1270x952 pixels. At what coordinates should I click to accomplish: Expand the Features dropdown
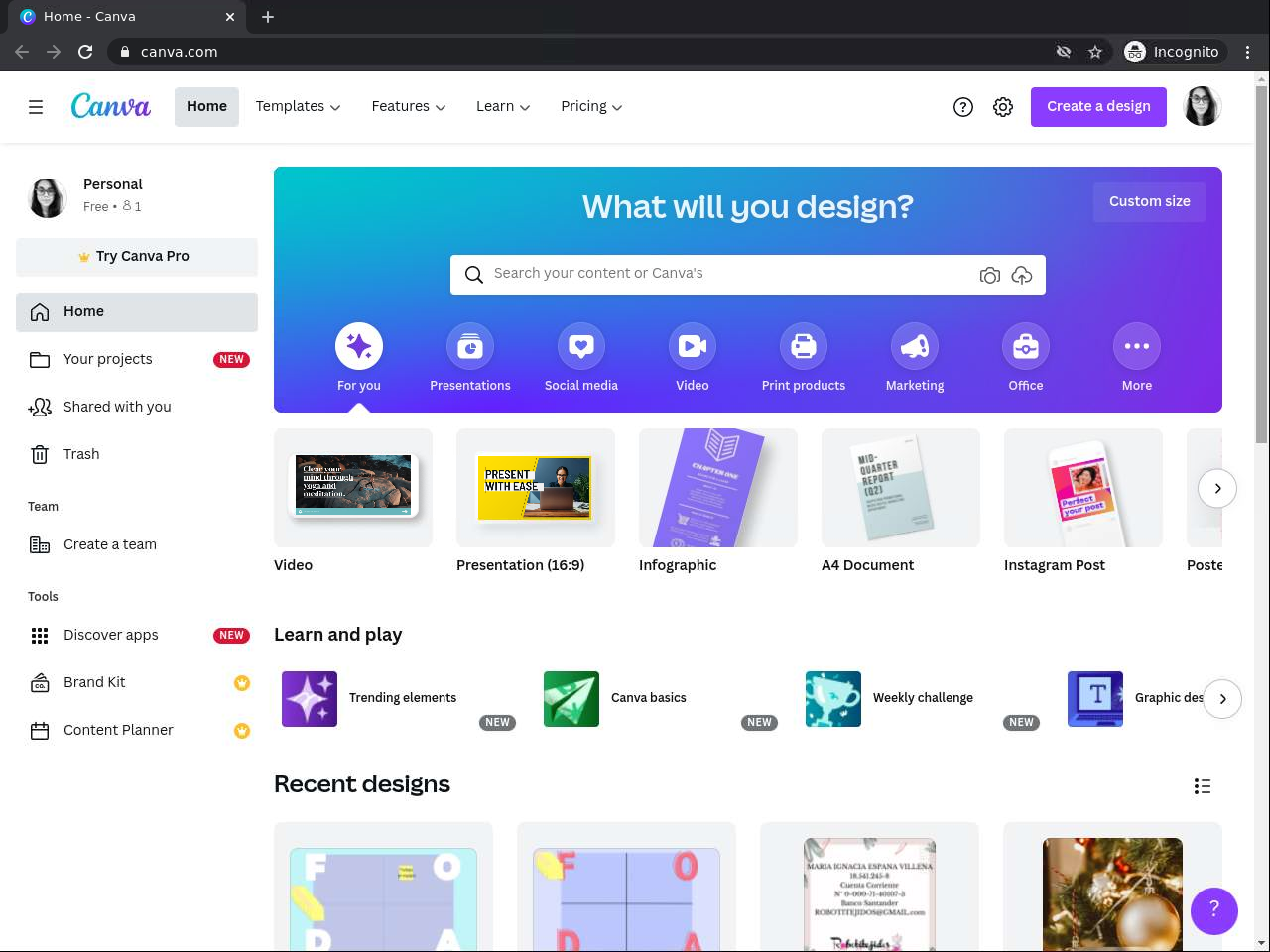click(409, 107)
